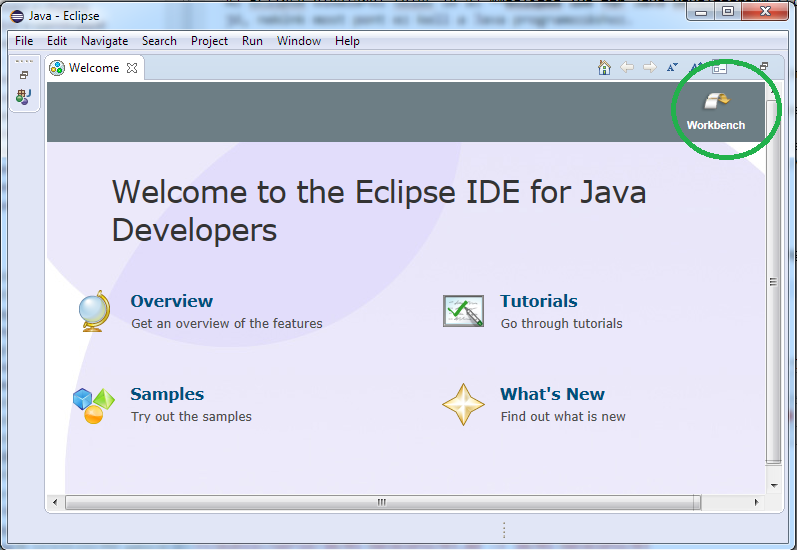The width and height of the screenshot is (797, 550).
Task: Close the Eclipse window
Action: [x=765, y=11]
